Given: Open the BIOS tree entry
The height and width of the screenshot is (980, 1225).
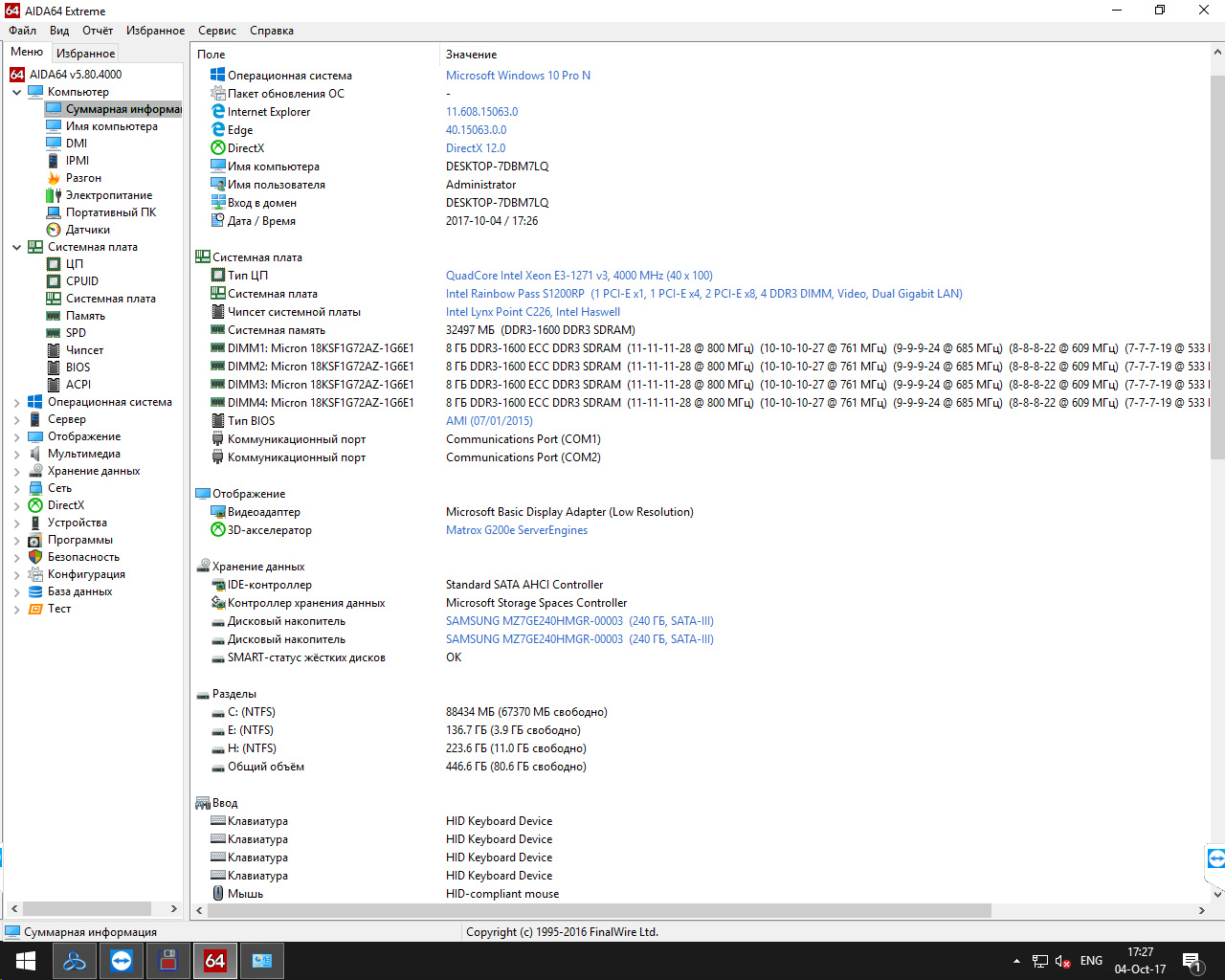Looking at the screenshot, I should [x=78, y=367].
